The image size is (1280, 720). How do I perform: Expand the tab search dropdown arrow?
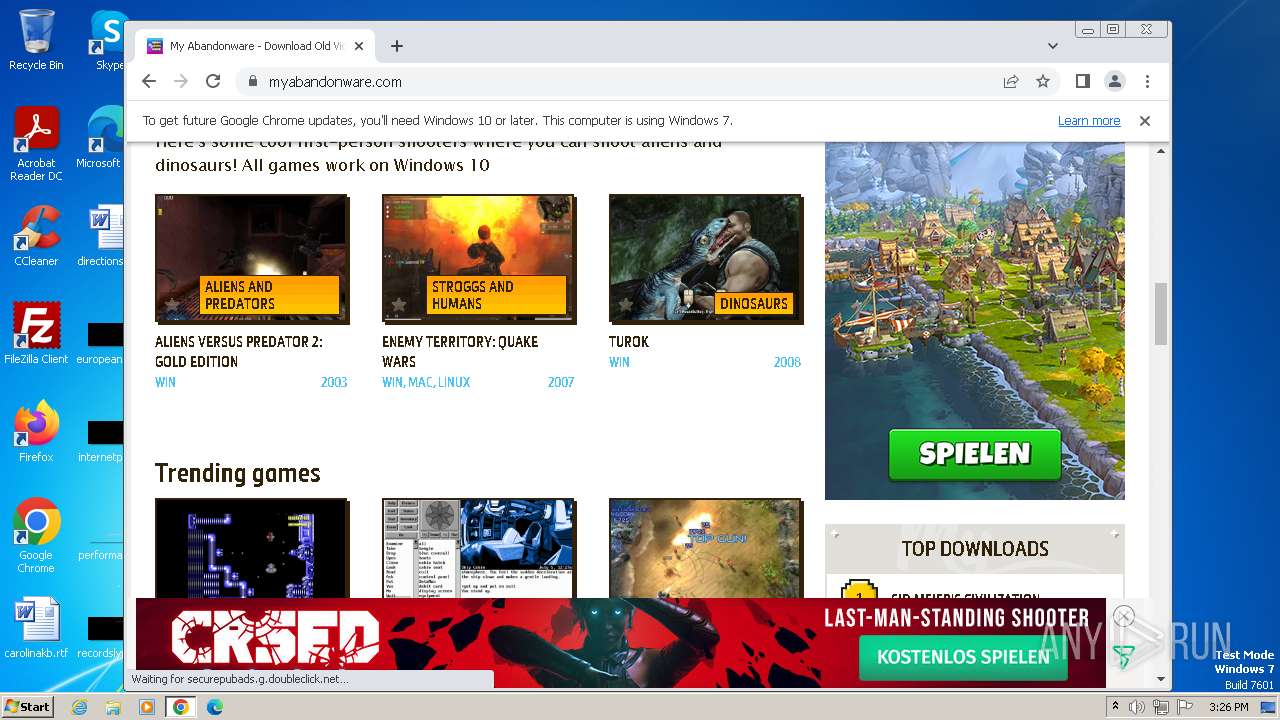tap(1052, 46)
